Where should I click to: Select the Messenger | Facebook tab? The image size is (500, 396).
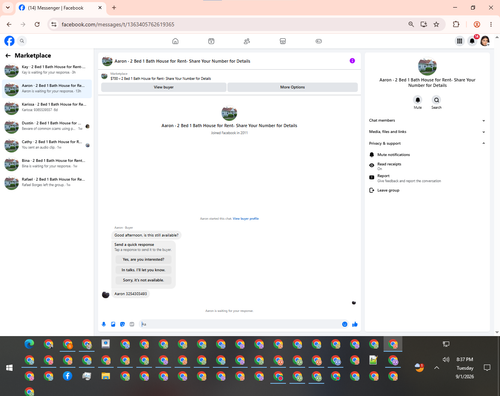(61, 8)
